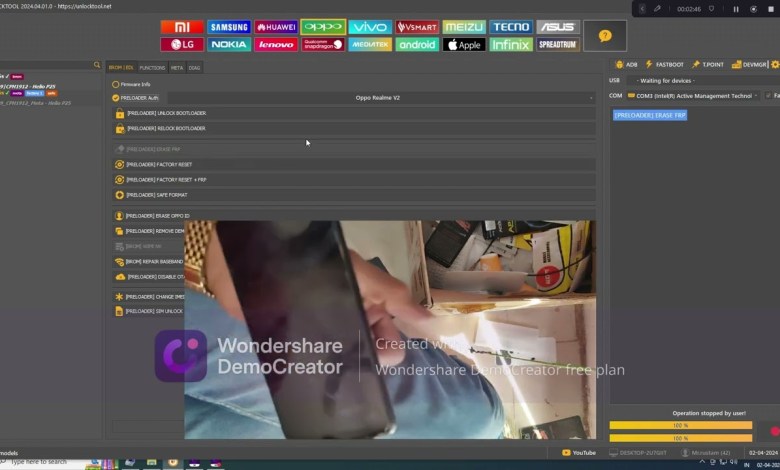Pause the screen recording
The height and width of the screenshot is (470, 780).
tap(736, 9)
